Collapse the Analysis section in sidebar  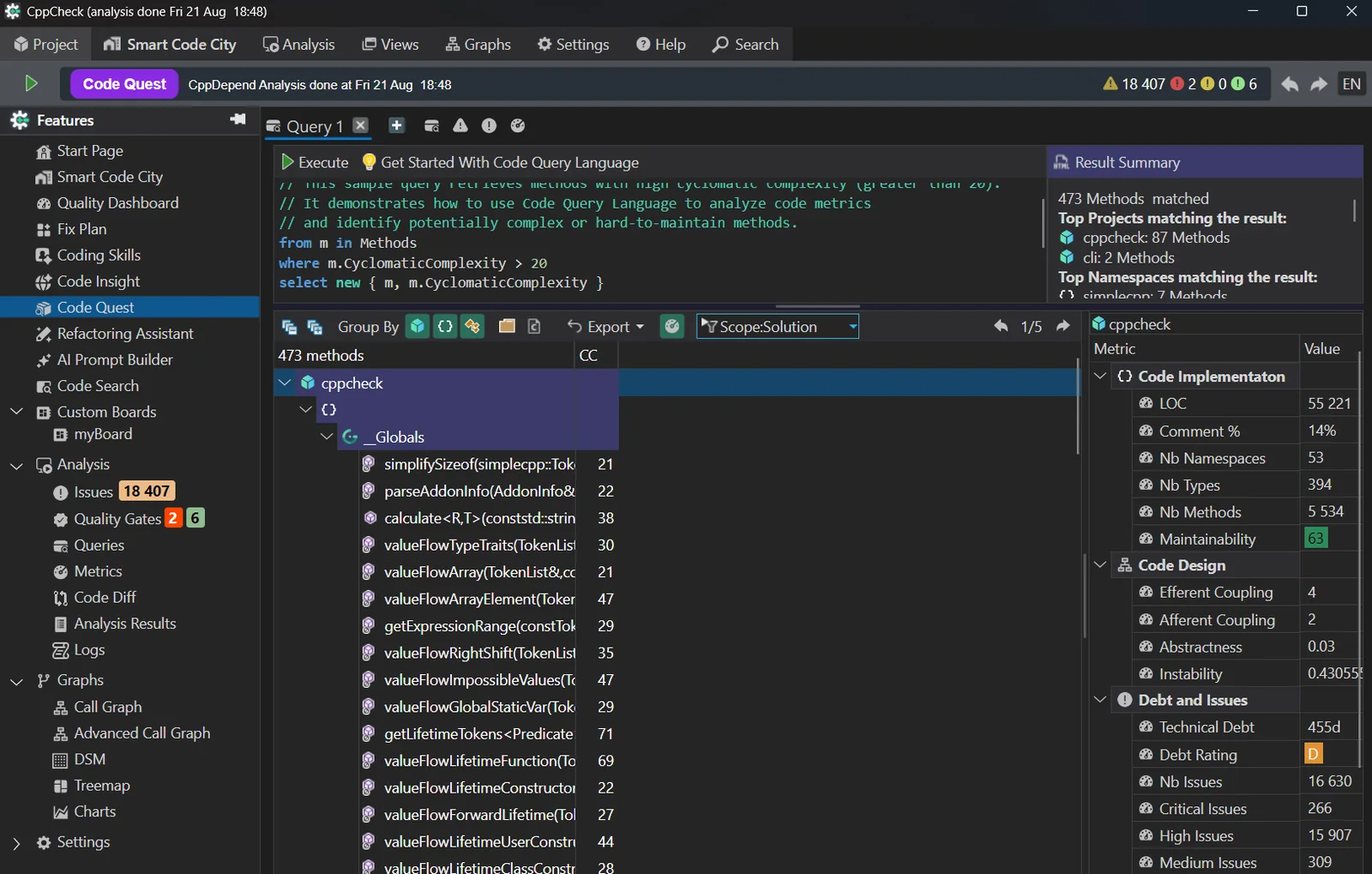pos(16,466)
